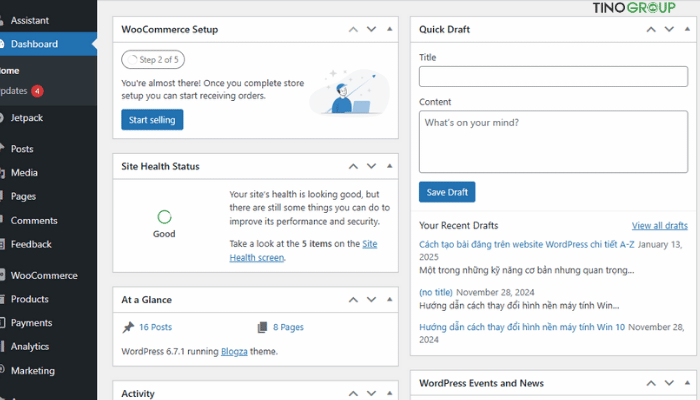
Task: Click the Updates count badge 4
Action: tap(38, 91)
